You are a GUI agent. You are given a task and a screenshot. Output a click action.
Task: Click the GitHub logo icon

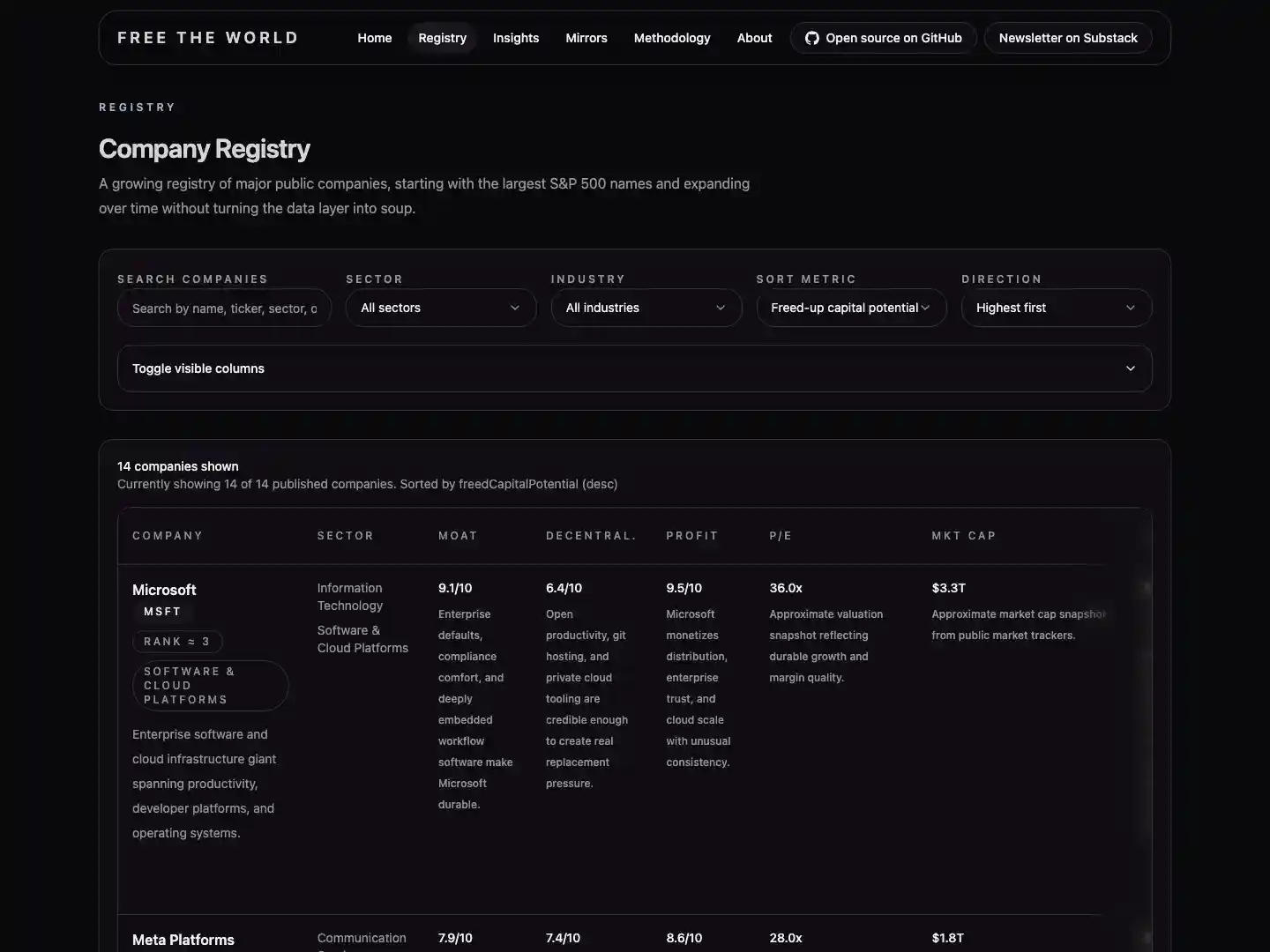pos(812,38)
